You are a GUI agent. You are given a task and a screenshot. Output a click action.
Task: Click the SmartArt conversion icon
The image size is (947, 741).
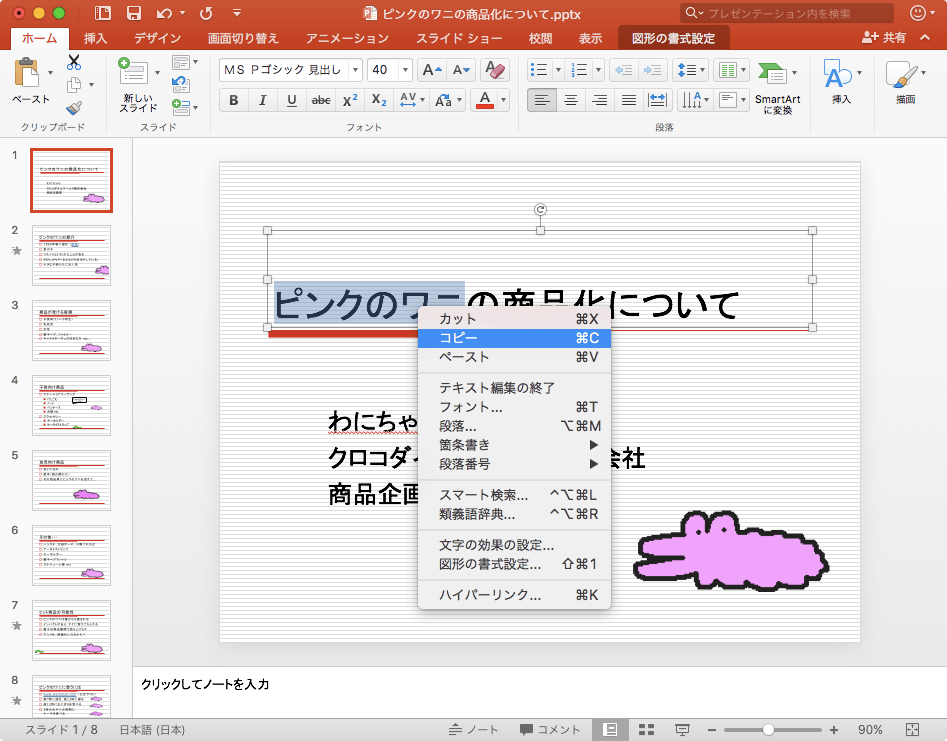pos(775,88)
